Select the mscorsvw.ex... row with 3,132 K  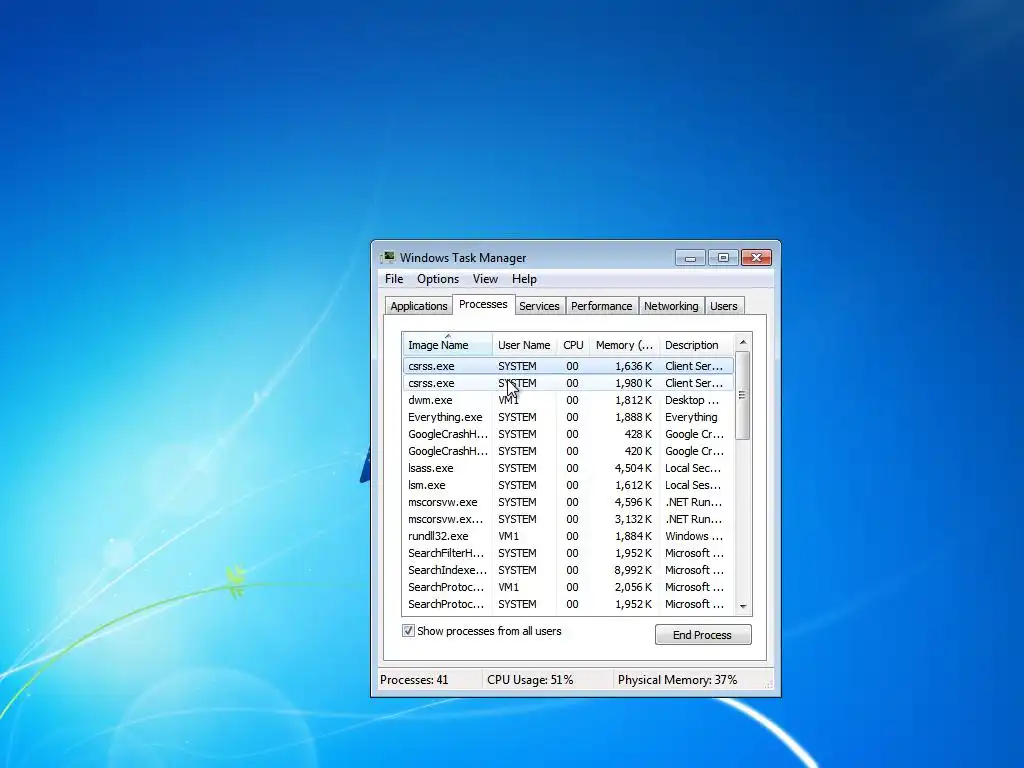coord(568,519)
